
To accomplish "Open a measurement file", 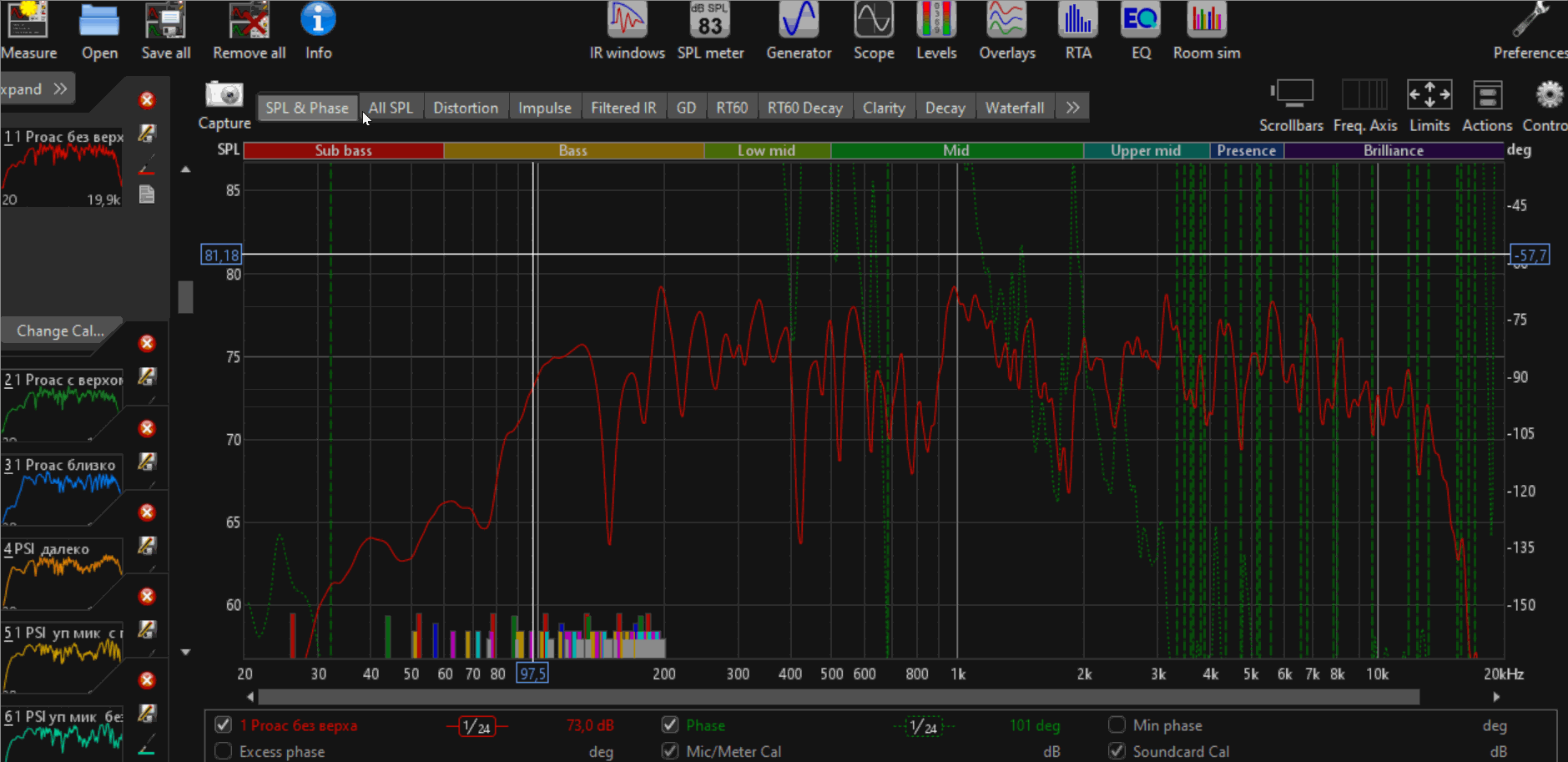I will point(99,32).
